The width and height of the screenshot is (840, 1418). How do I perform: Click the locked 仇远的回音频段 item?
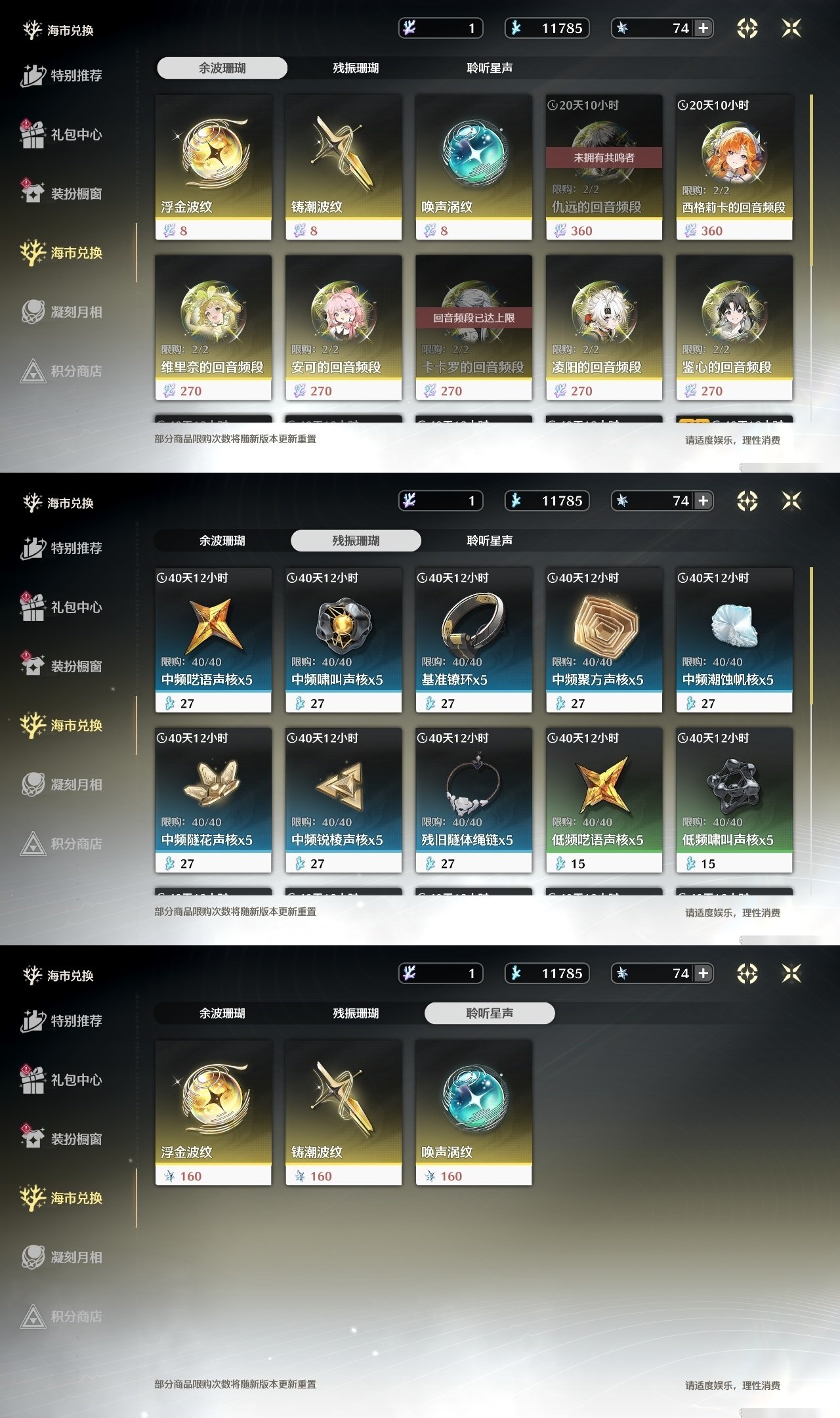604,167
